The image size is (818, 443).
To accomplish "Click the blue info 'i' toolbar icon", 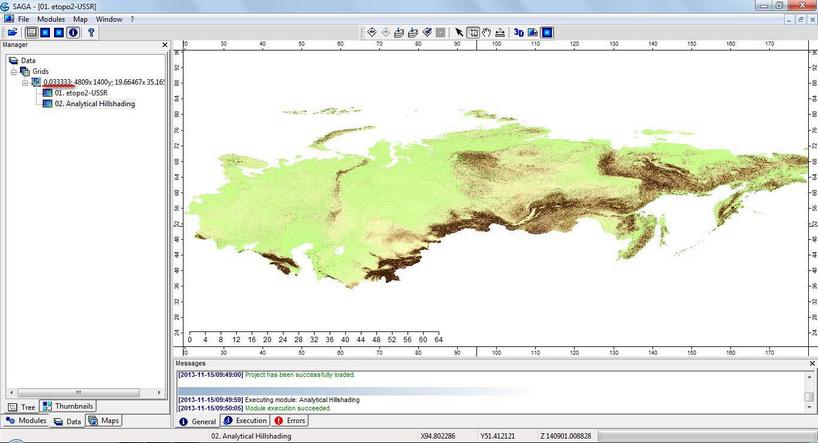I will [73, 32].
